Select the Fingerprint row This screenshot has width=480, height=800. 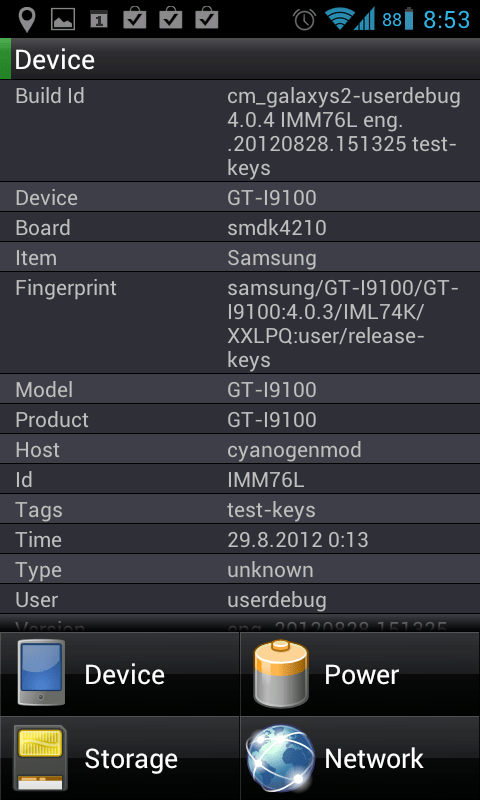pos(240,323)
